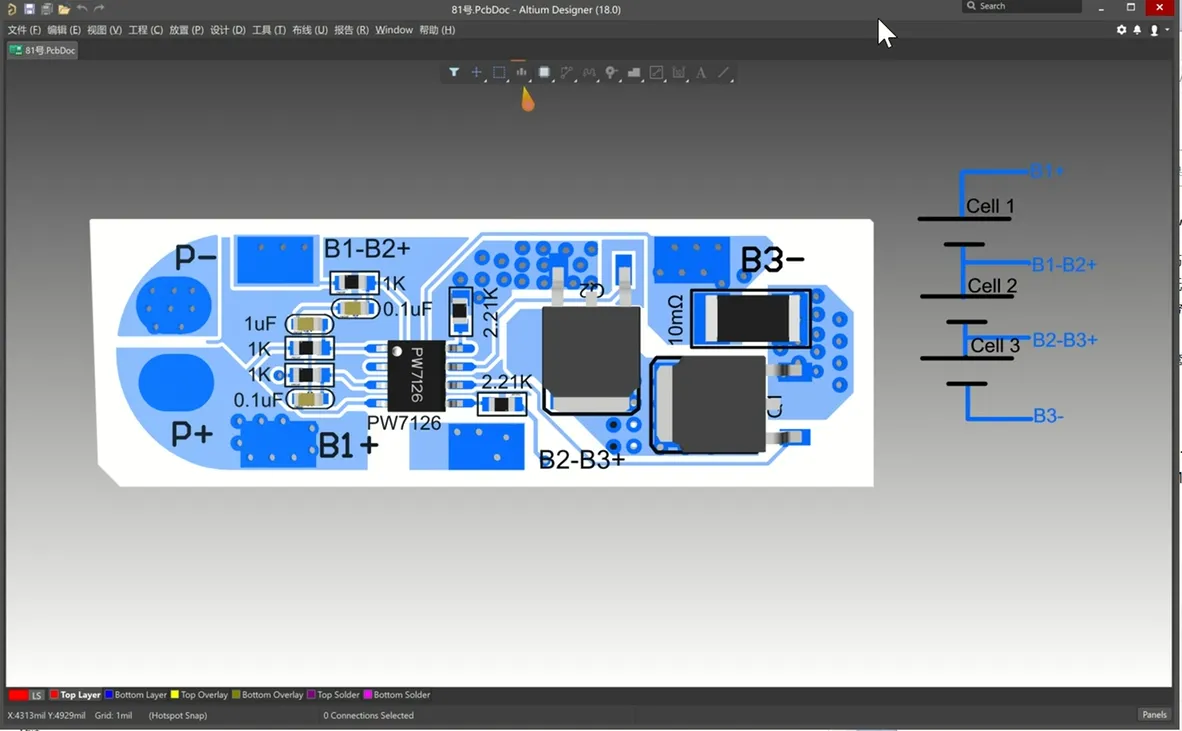Select the place line tool

click(723, 72)
